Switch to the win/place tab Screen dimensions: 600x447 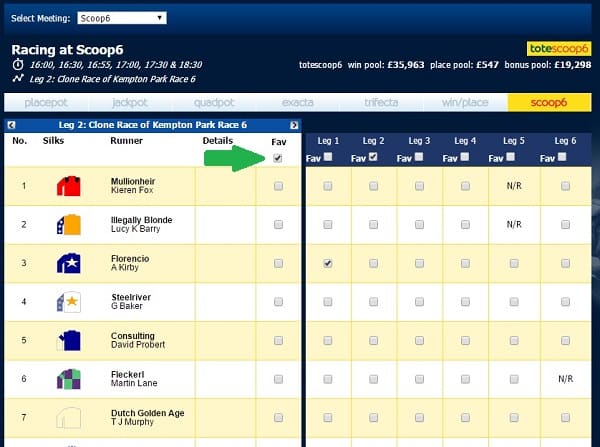465,103
